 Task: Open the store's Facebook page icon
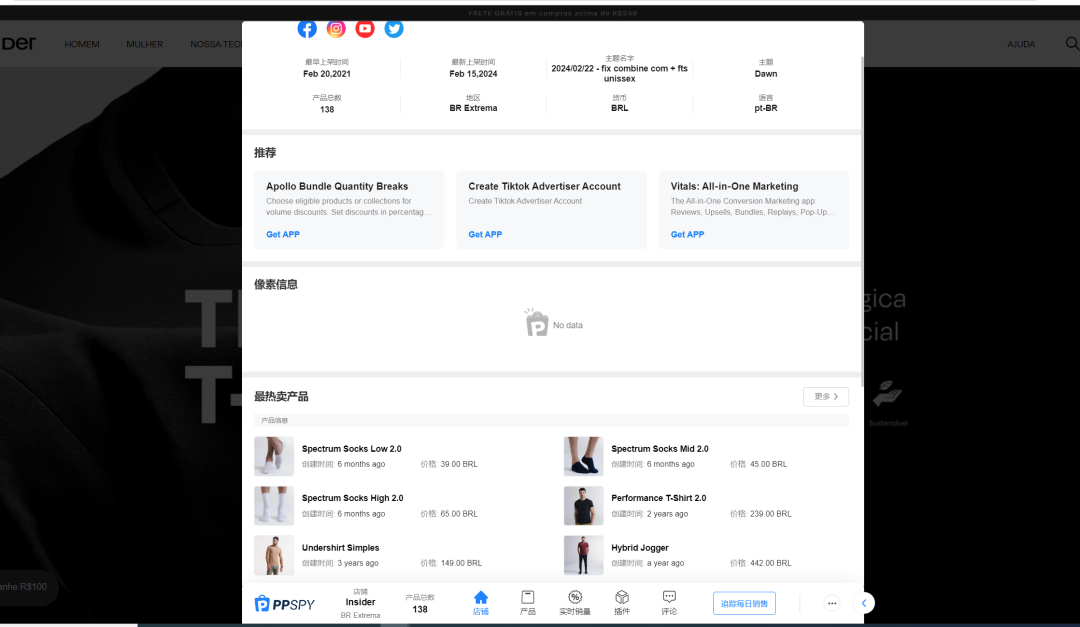coord(307,29)
